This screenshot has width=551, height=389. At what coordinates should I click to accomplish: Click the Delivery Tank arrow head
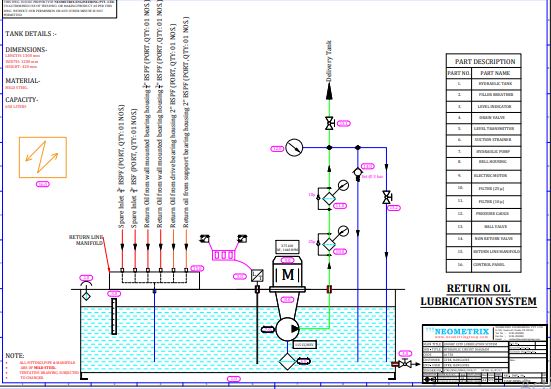pyautogui.click(x=329, y=92)
